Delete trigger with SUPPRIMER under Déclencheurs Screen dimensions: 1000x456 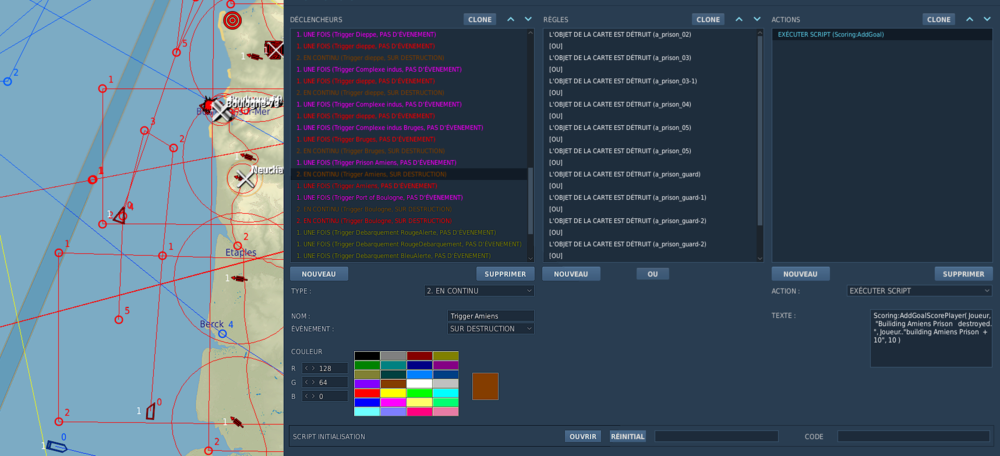tap(505, 274)
